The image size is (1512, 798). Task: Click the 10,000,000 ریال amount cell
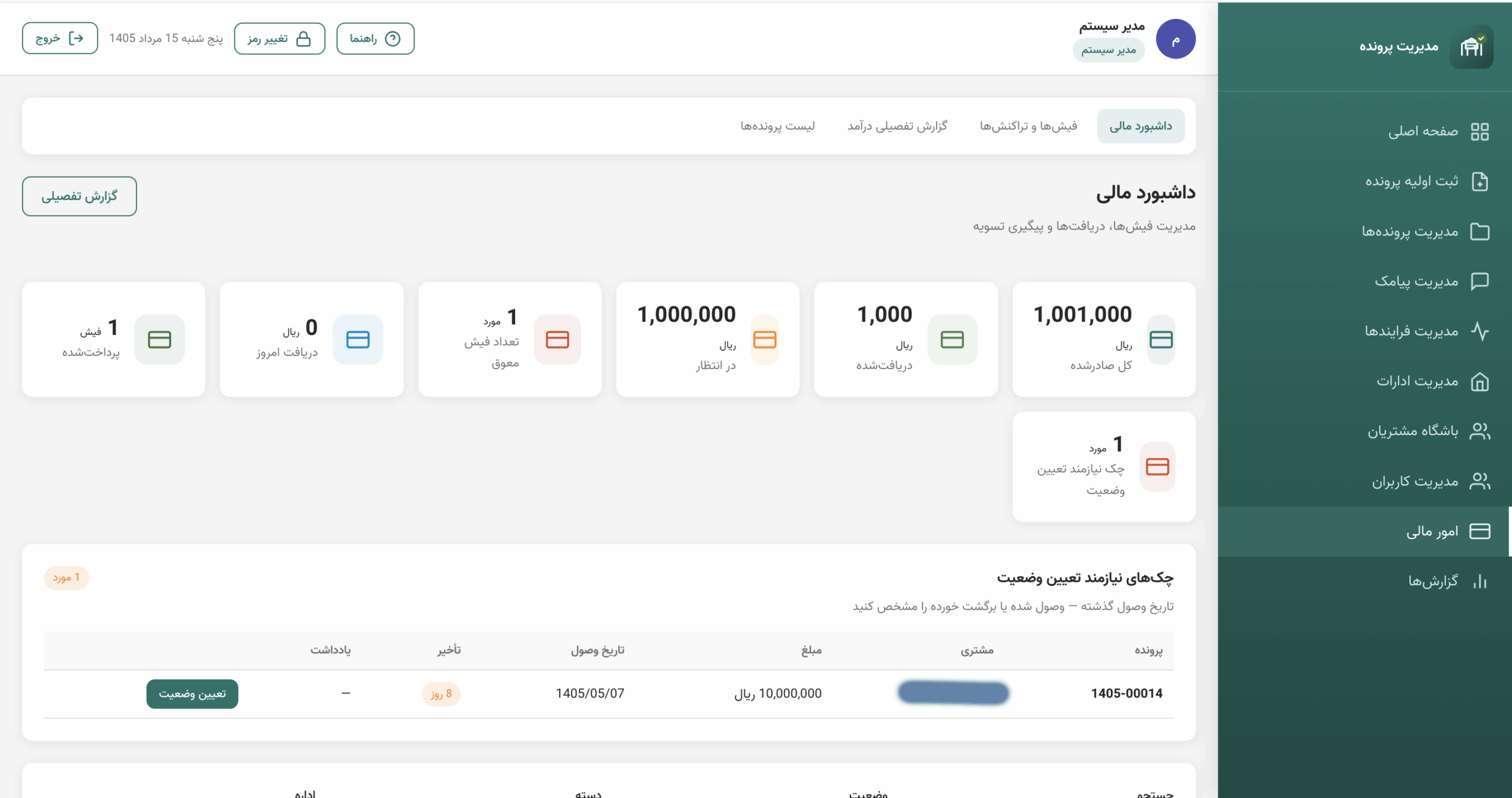(x=777, y=693)
